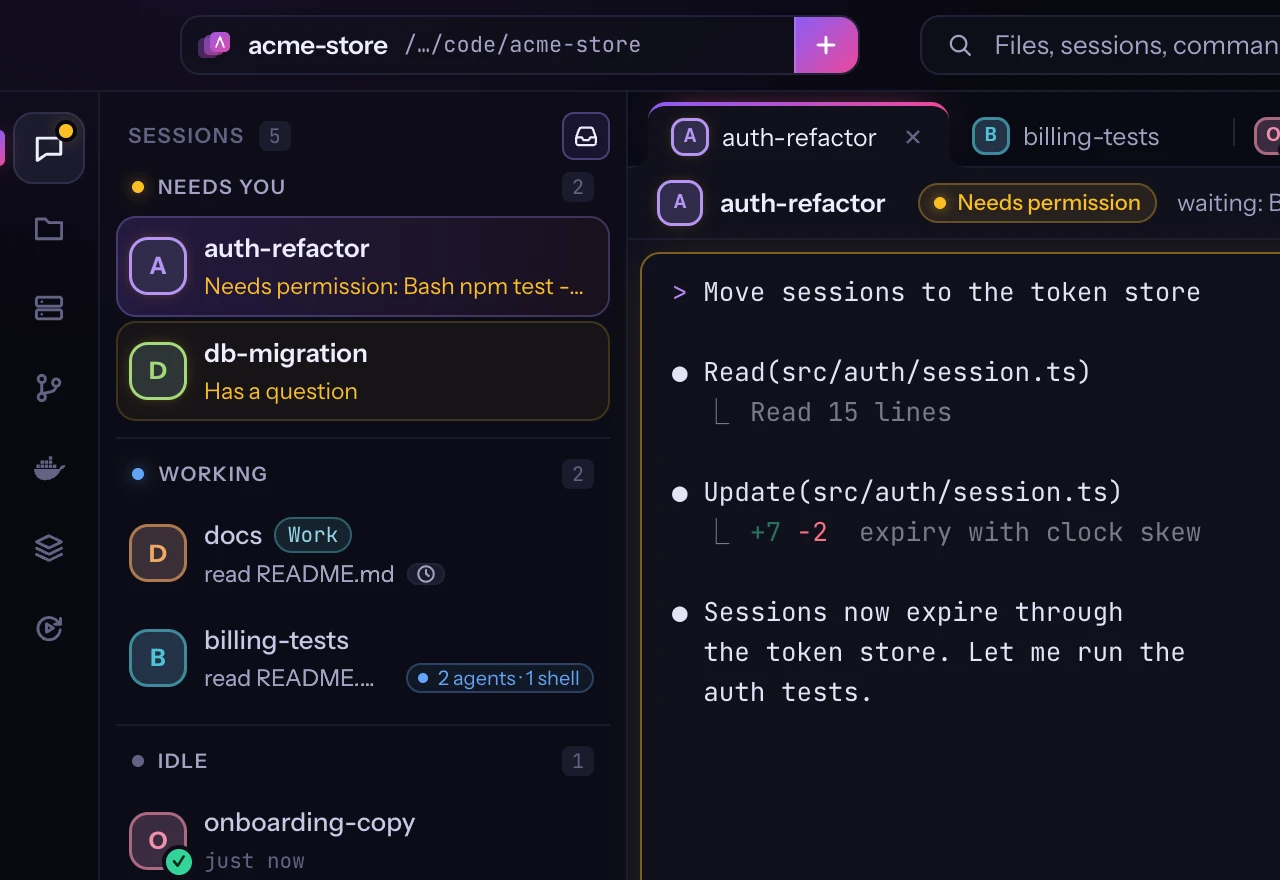
Task: Open the inbox icon beside the Sessions header
Action: click(x=586, y=136)
